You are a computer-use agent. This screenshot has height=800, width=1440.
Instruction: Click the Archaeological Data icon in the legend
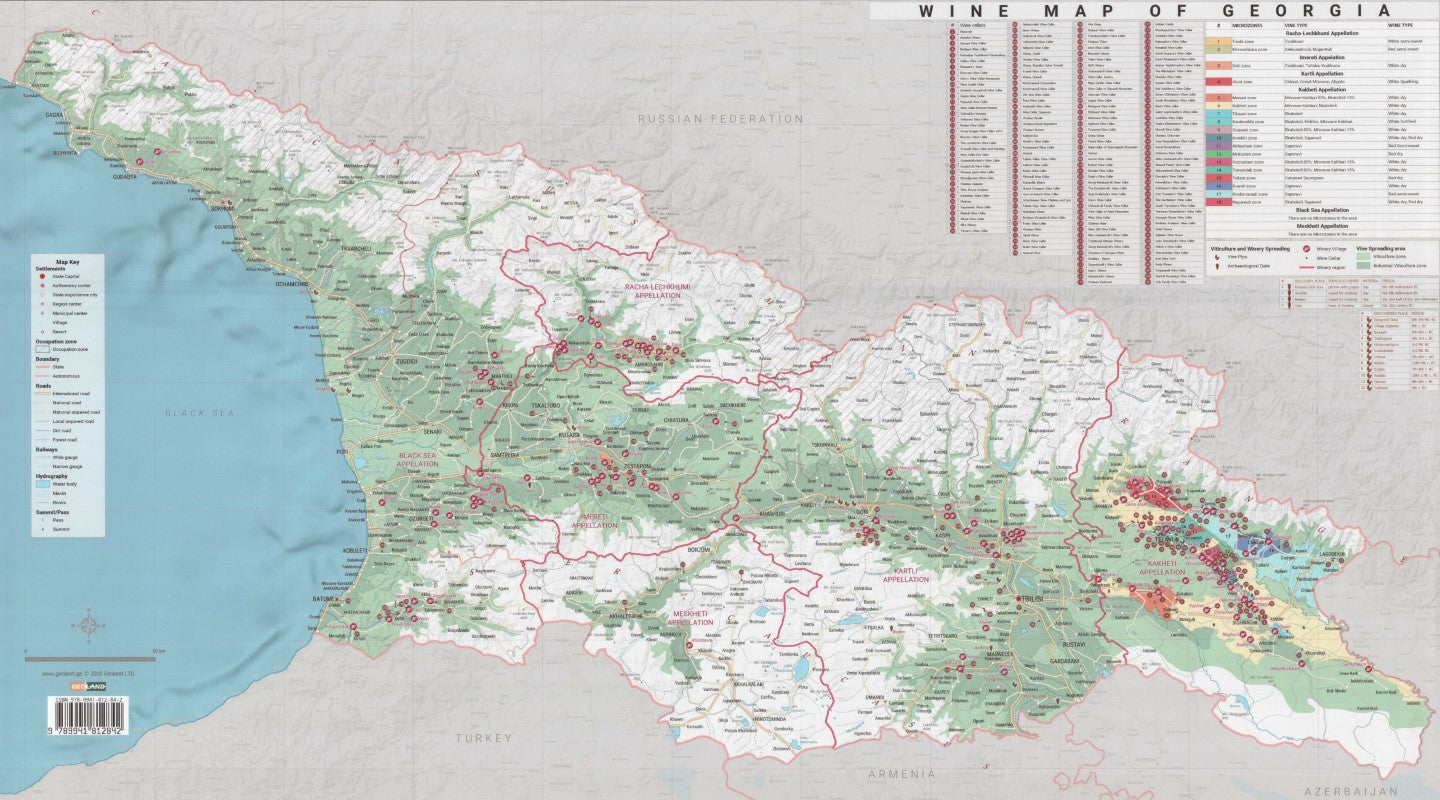(1217, 267)
